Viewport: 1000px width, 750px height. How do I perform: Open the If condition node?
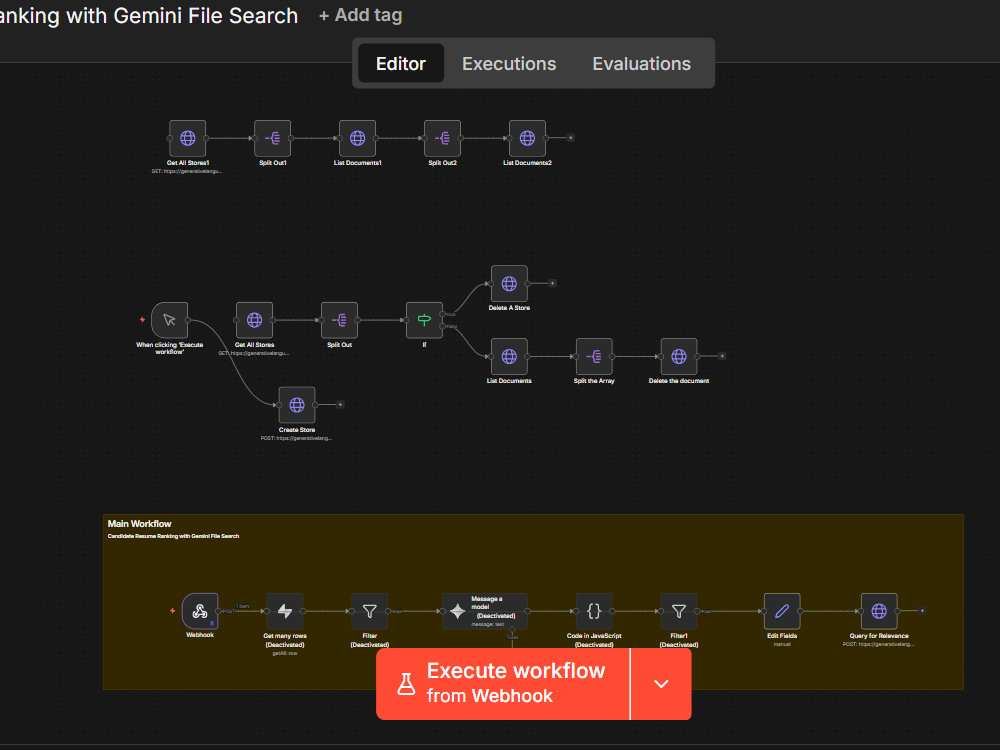[424, 320]
